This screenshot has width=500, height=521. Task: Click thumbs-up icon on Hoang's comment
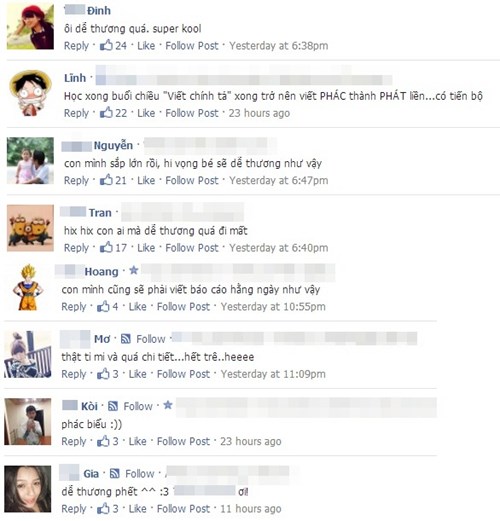[x=103, y=306]
